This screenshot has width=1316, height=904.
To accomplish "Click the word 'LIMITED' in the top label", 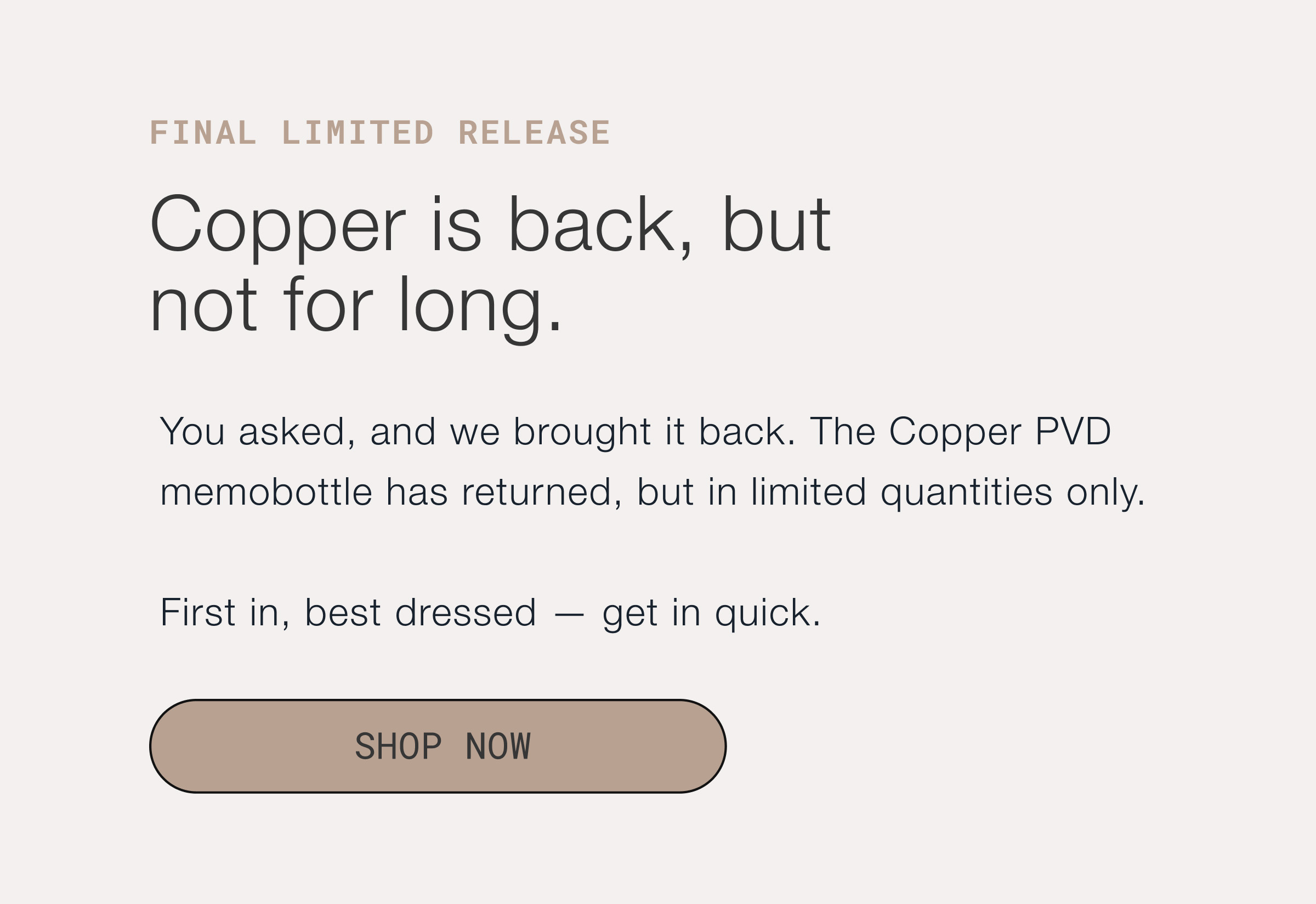I will tap(358, 133).
